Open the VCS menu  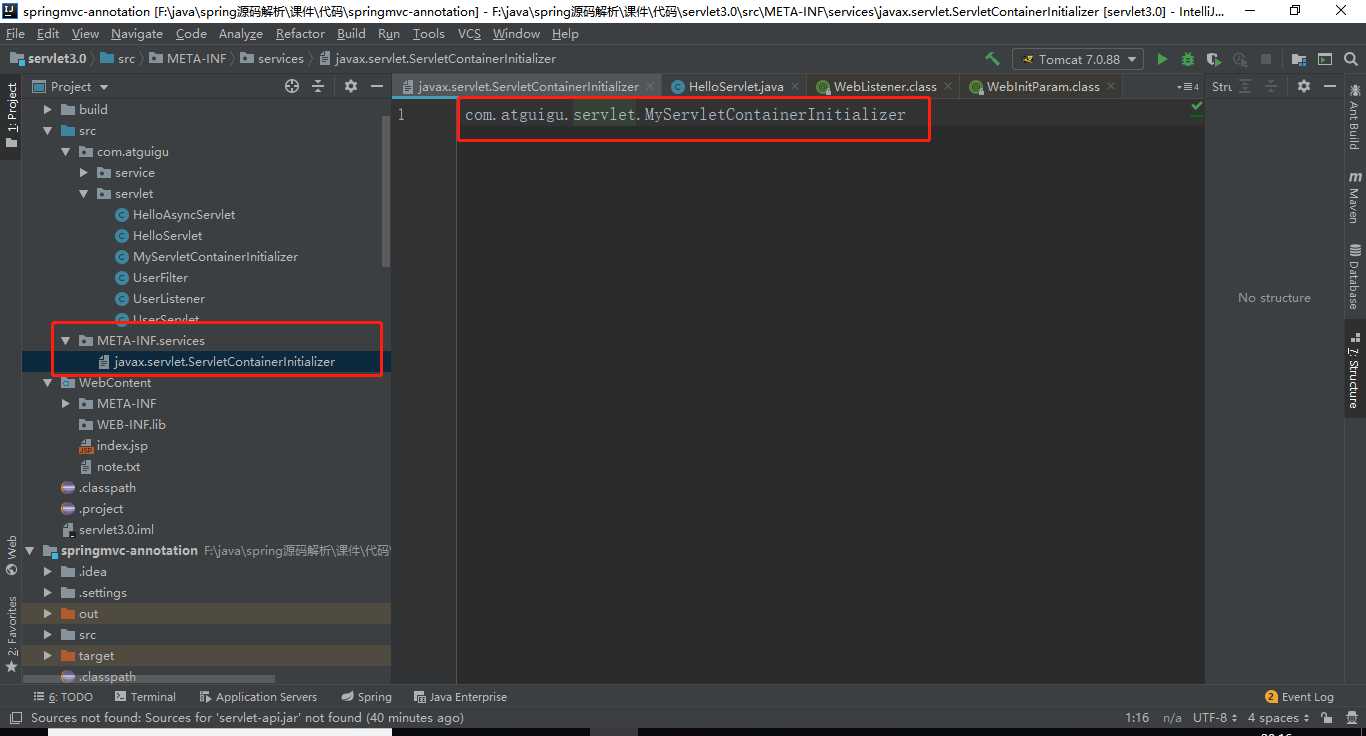pyautogui.click(x=469, y=33)
